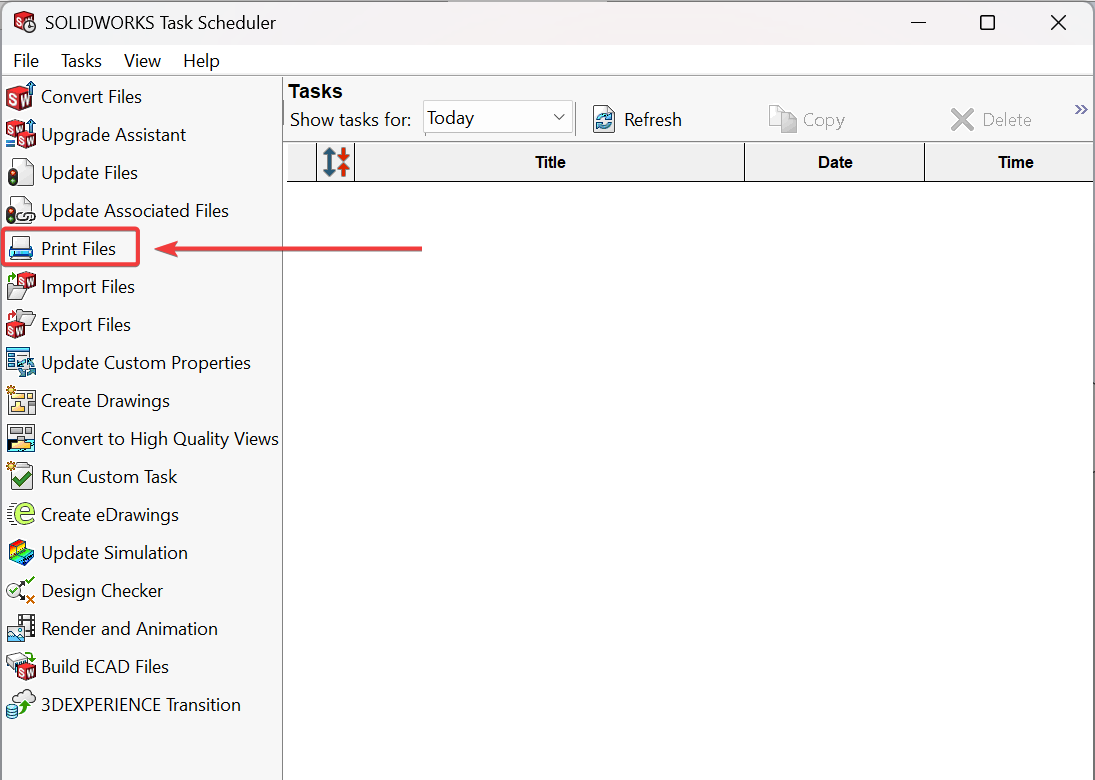Viewport: 1095px width, 780px height.
Task: Open the View menu
Action: point(142,61)
